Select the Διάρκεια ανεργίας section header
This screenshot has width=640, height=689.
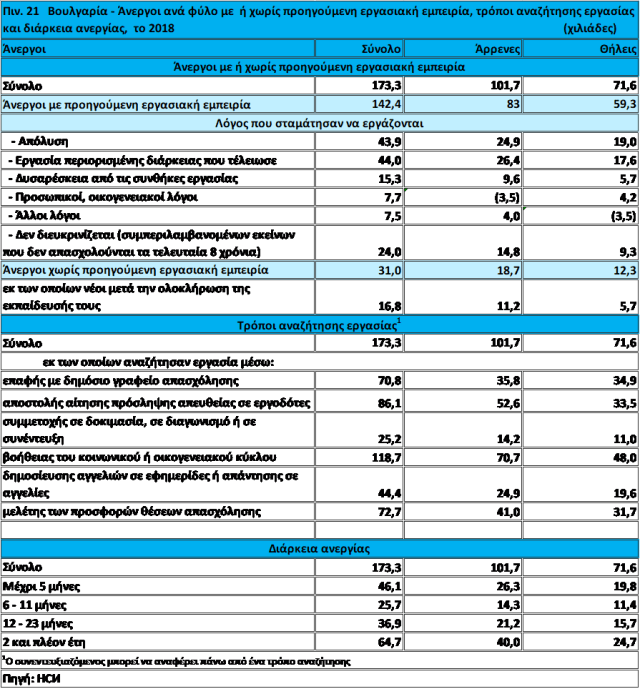[x=319, y=549]
